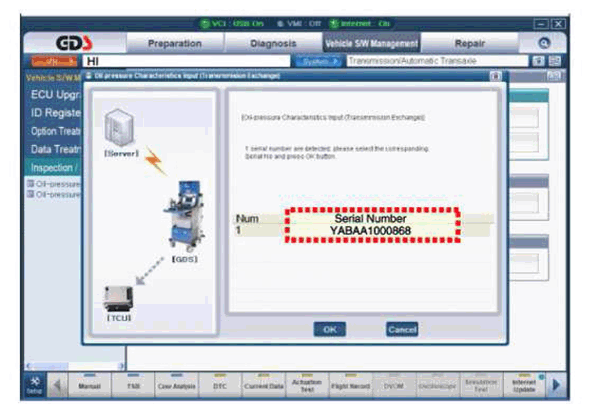Click the right arrow on bottom toolbar
The image size is (591, 413).
(556, 385)
